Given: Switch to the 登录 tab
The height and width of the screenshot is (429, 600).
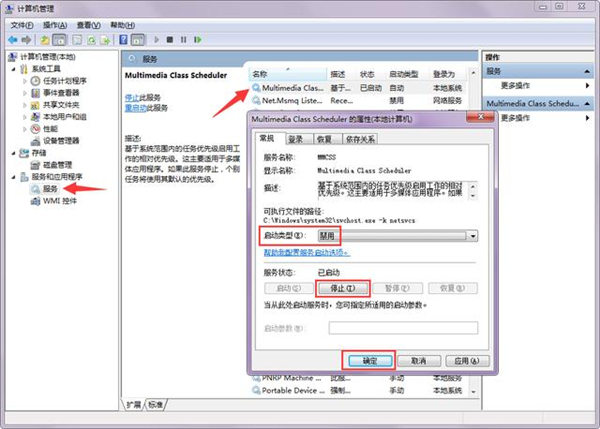Looking at the screenshot, I should [x=295, y=139].
